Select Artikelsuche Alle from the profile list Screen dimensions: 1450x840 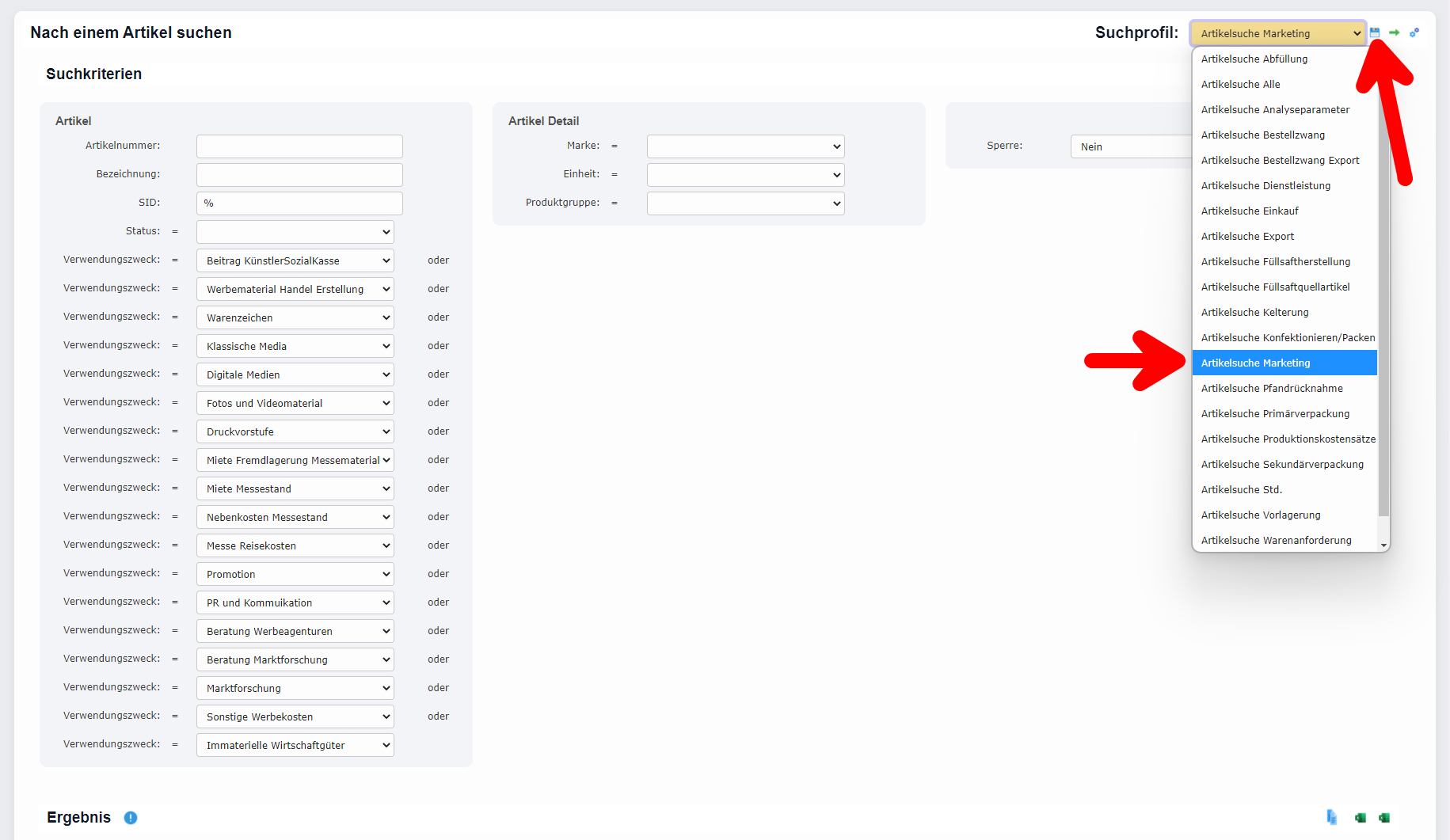tap(1240, 85)
